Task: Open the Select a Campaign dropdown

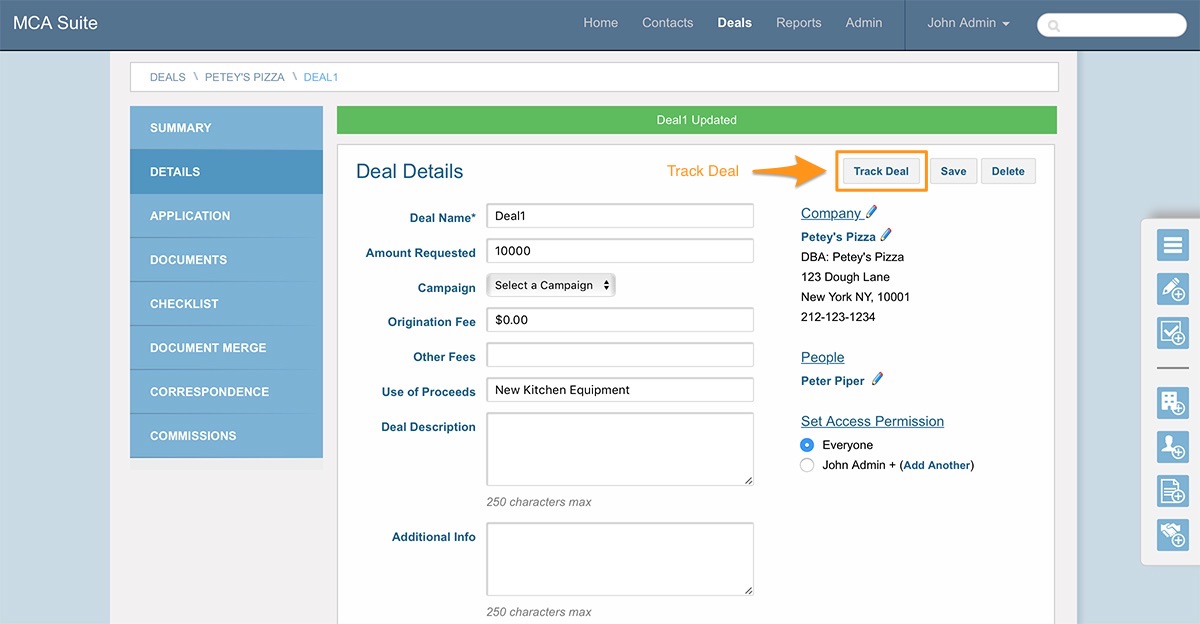Action: [x=551, y=286]
